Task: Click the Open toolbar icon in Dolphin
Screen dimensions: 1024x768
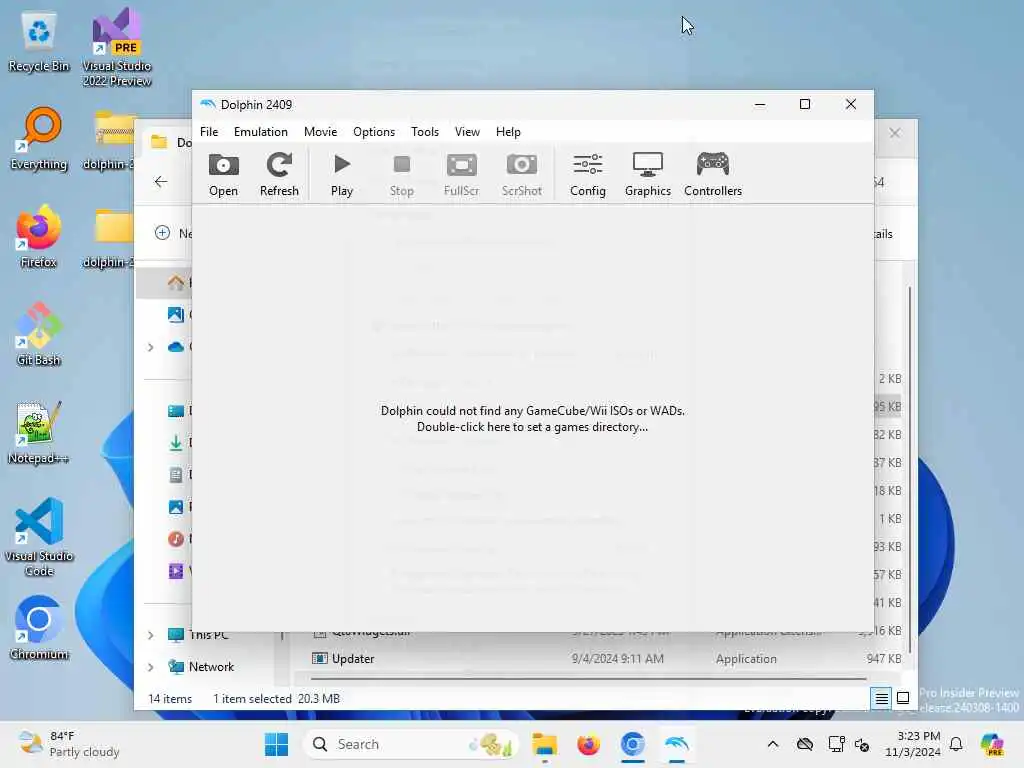Action: click(x=223, y=174)
